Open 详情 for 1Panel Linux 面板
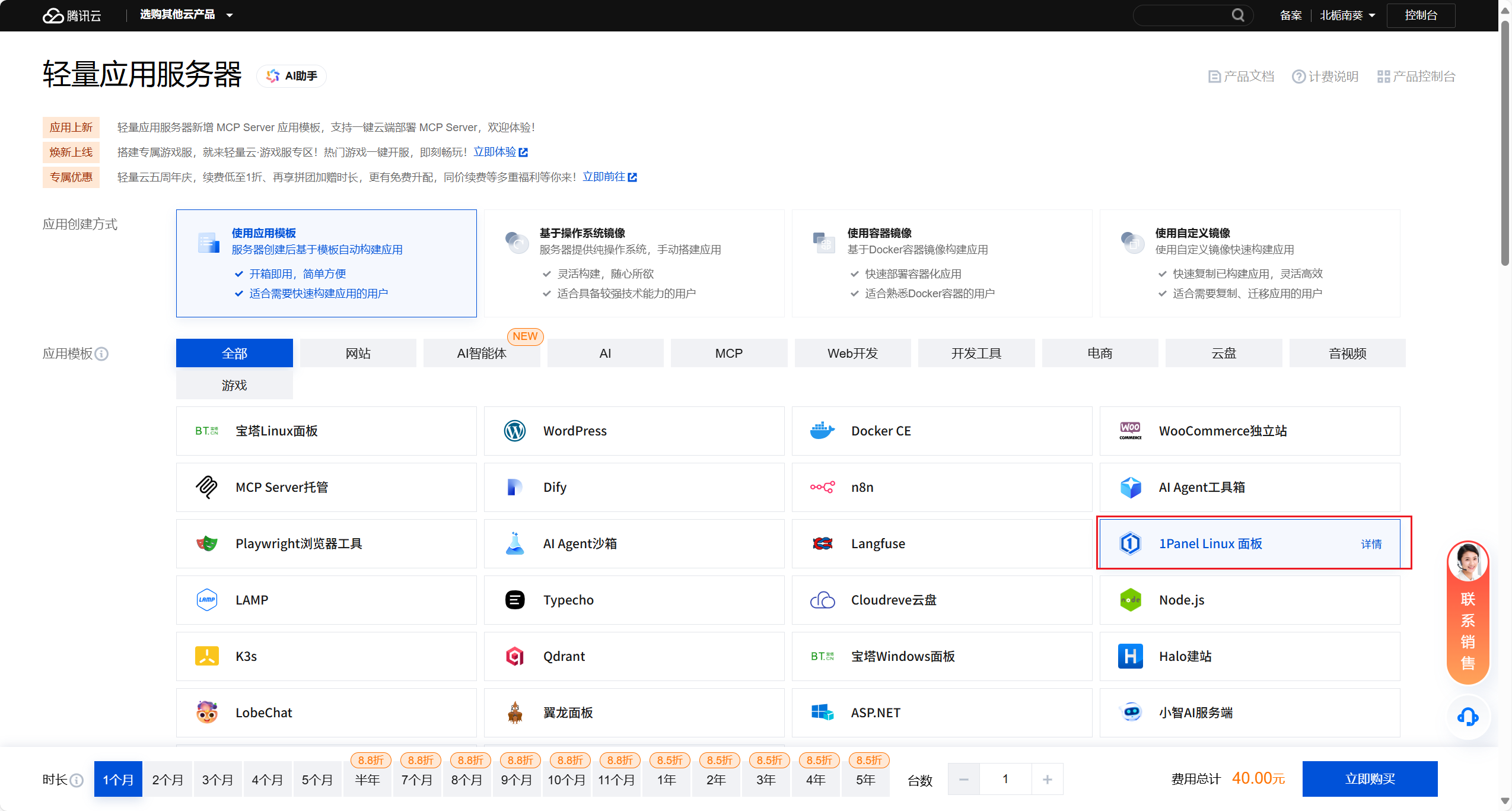Image resolution: width=1512 pixels, height=811 pixels. (1371, 544)
